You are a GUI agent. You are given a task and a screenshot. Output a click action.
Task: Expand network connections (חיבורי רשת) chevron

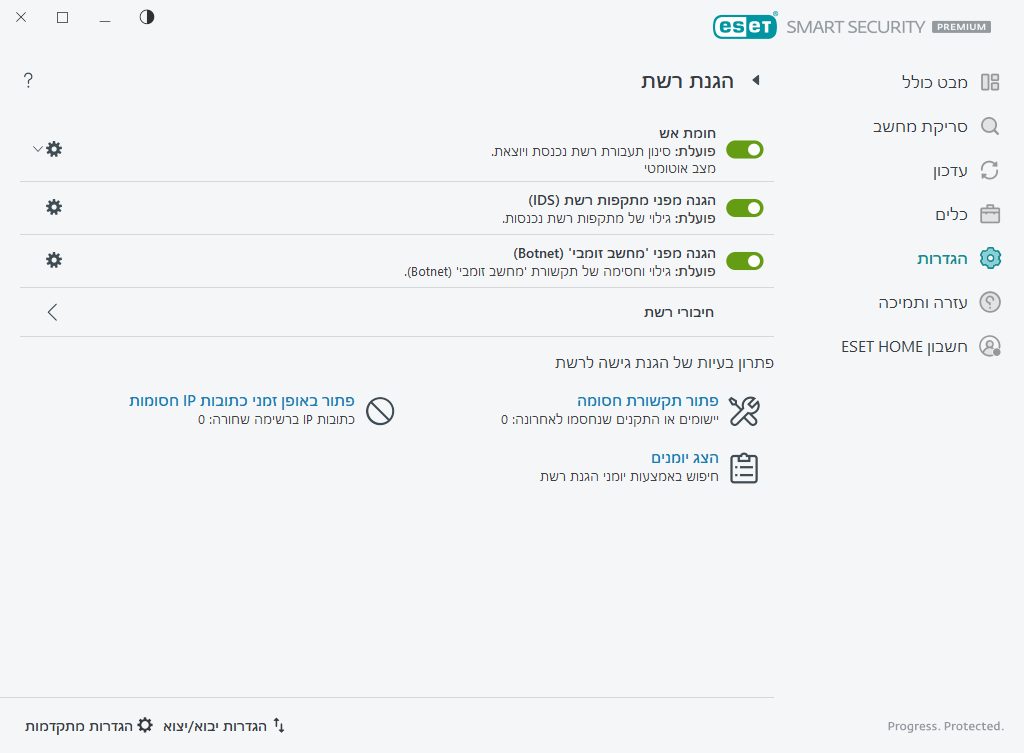tap(53, 312)
